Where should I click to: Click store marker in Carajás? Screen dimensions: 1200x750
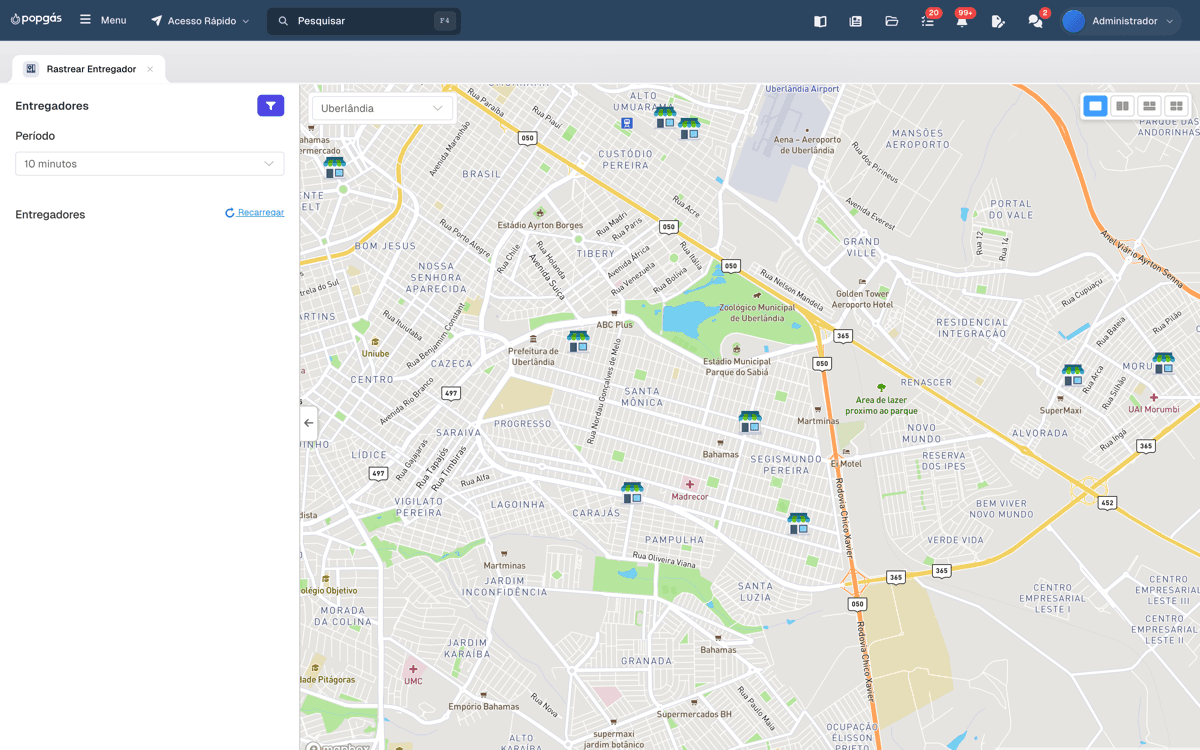[x=632, y=493]
